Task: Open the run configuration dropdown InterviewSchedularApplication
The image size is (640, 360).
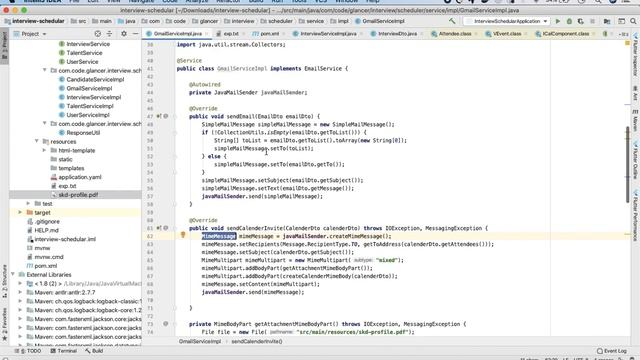Action: click(507, 21)
